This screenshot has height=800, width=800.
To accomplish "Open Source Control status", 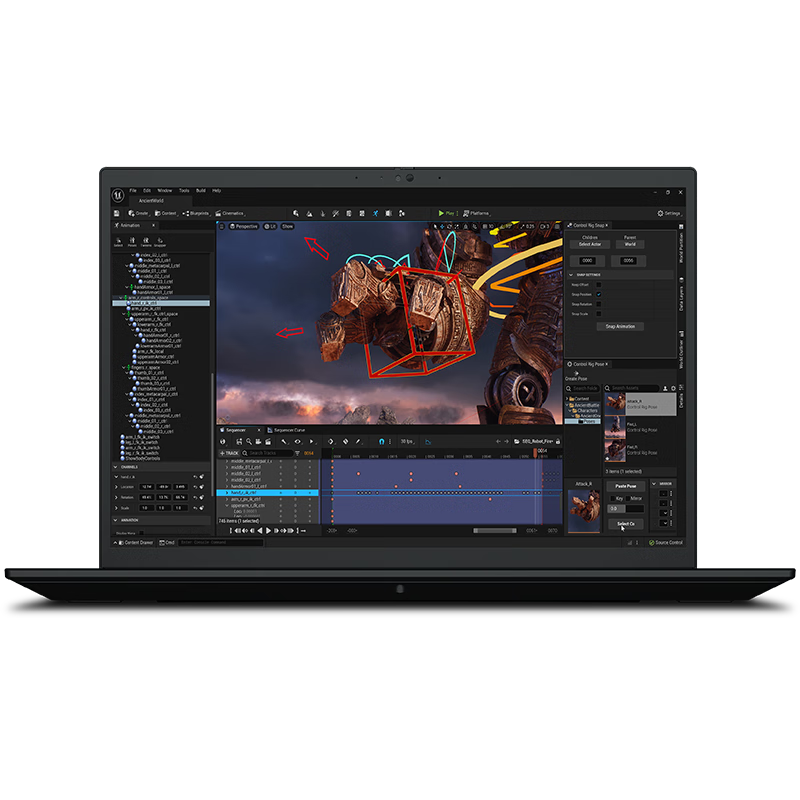I will [x=665, y=542].
